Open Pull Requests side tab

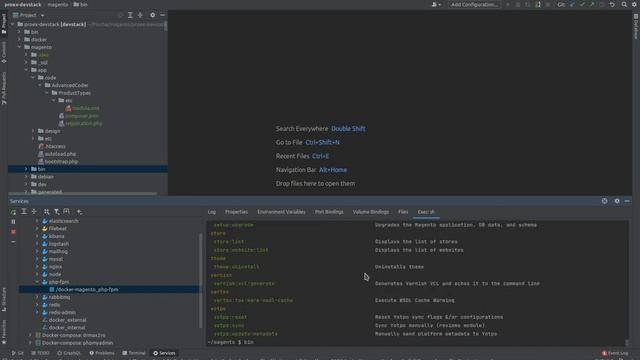(x=4, y=88)
